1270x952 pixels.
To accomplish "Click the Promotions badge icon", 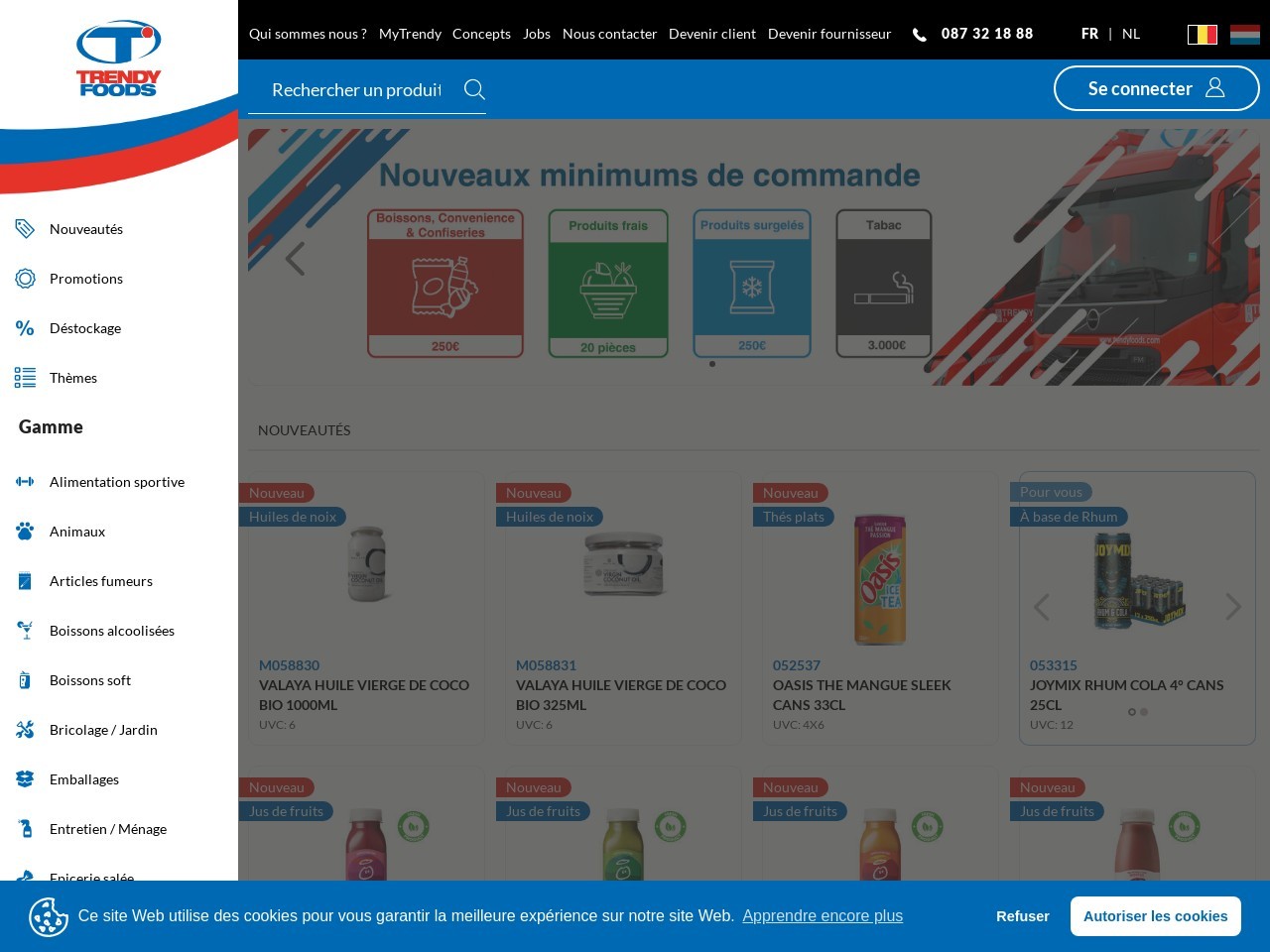I will [25, 279].
